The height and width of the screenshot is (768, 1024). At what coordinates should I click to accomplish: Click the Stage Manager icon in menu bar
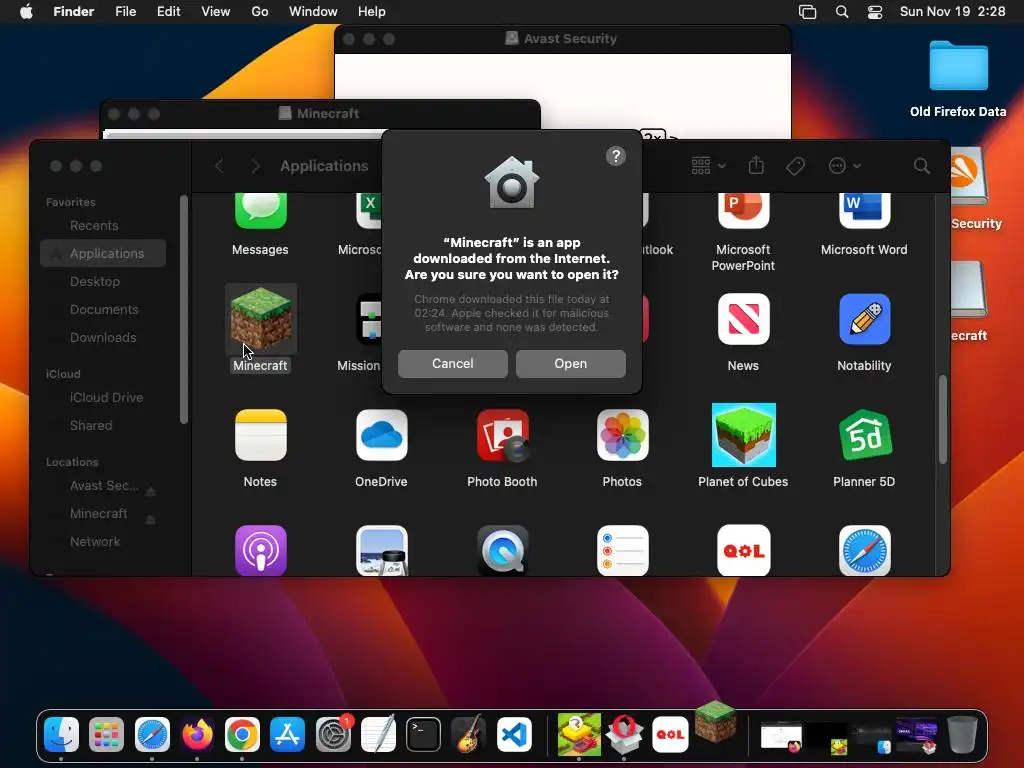[x=807, y=12]
